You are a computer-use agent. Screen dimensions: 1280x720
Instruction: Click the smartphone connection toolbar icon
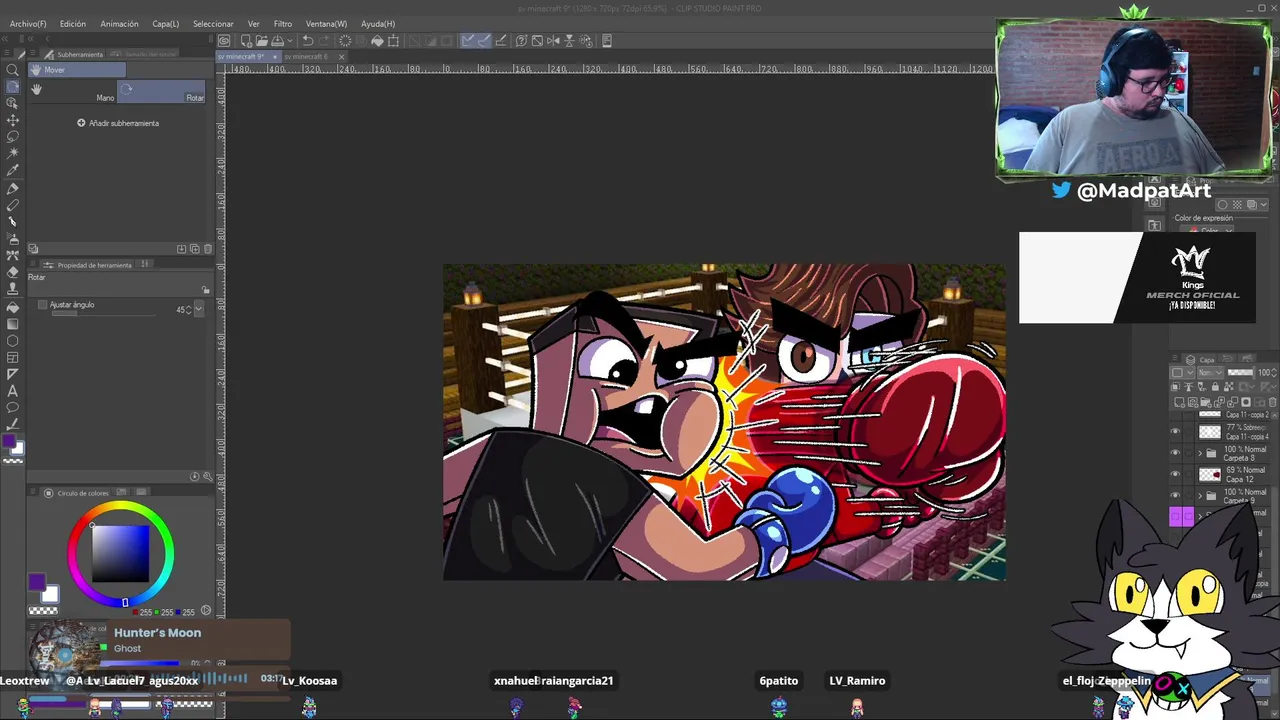point(607,41)
